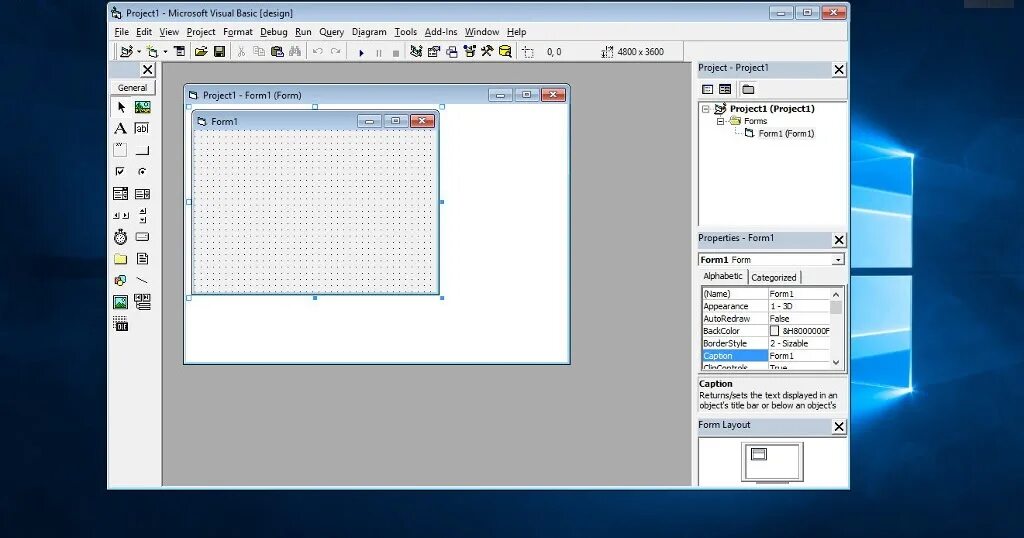Open the Add Project dropdown arrow
Viewport: 1024px width, 538px height.
point(138,52)
